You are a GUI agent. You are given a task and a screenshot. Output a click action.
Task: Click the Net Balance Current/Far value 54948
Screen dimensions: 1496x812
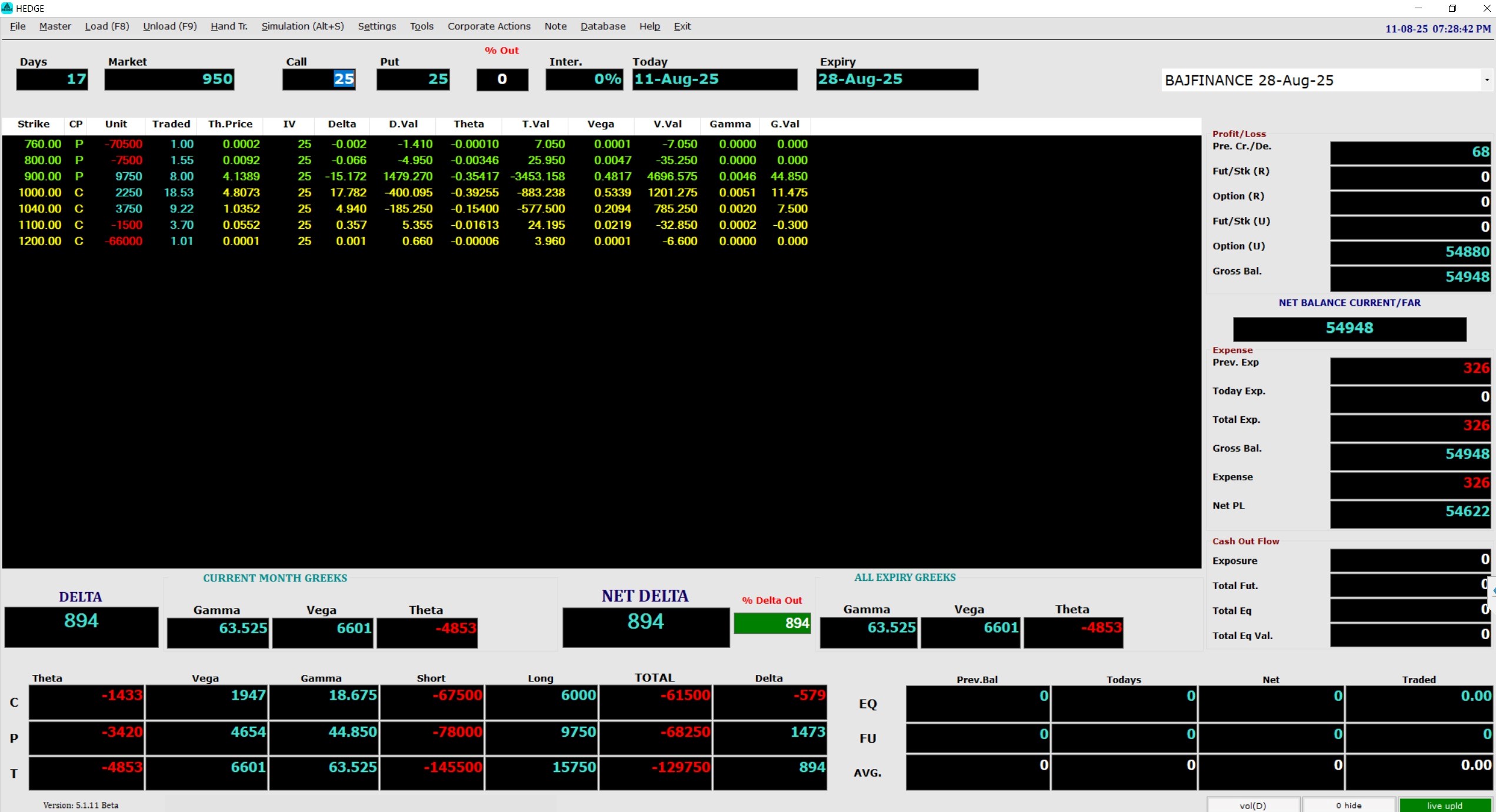click(x=1350, y=329)
